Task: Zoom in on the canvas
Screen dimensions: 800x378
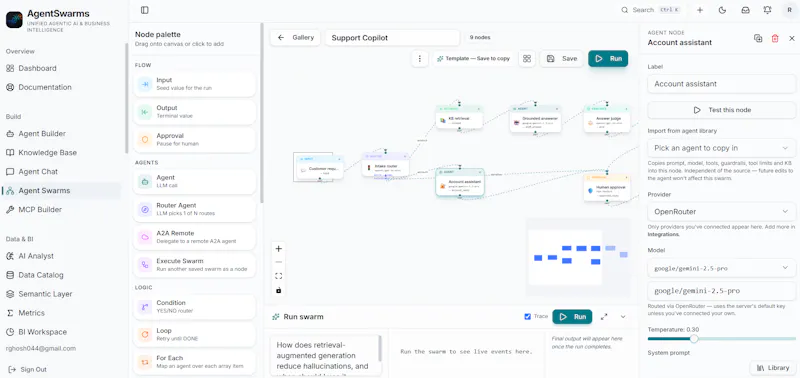Action: (x=279, y=249)
